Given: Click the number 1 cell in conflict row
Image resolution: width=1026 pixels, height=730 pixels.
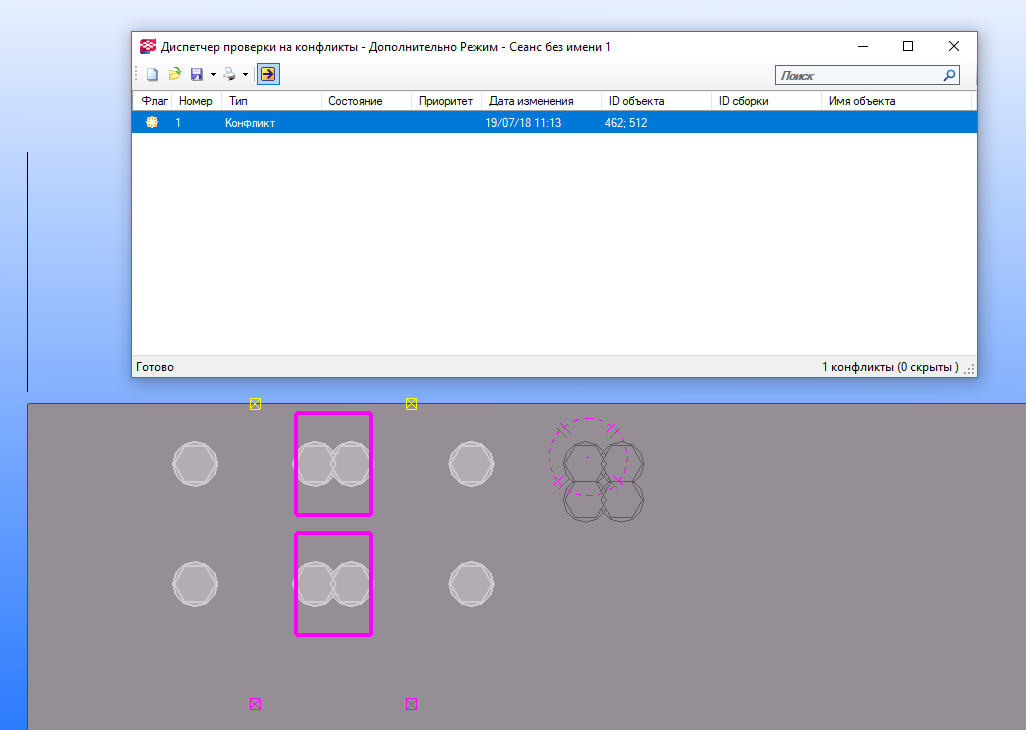Looking at the screenshot, I should tap(178, 123).
